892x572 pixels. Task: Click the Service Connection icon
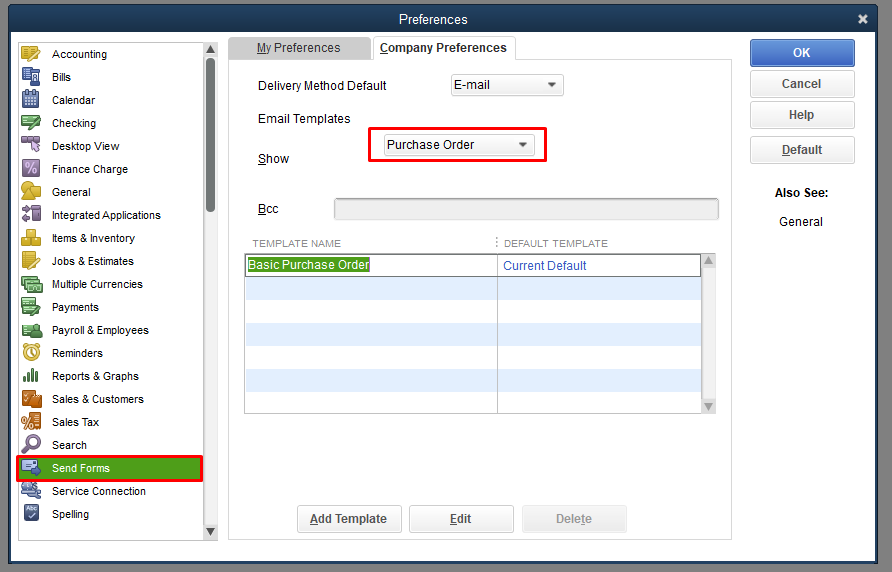tap(31, 490)
